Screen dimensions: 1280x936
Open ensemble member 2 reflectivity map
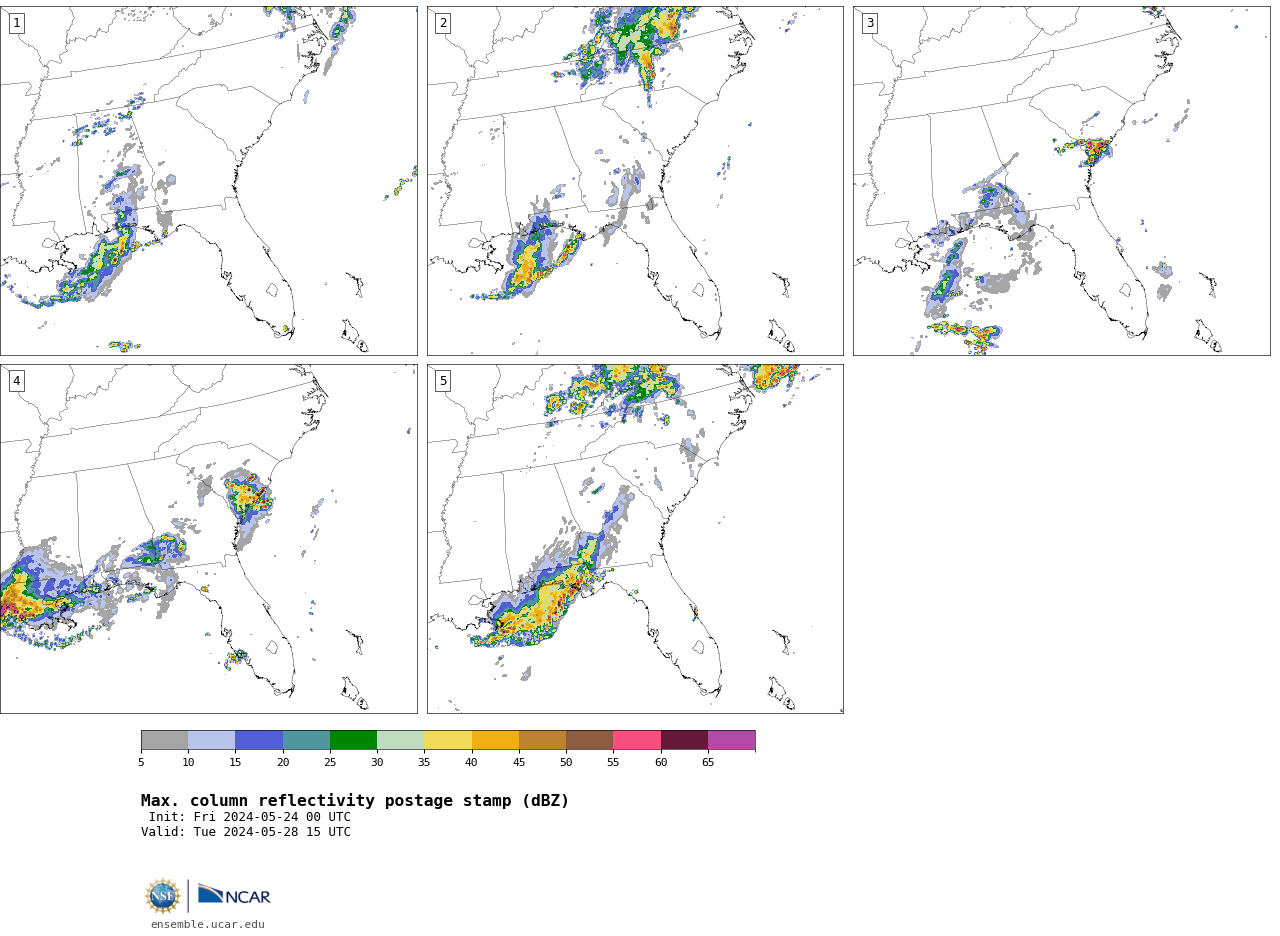(x=635, y=181)
